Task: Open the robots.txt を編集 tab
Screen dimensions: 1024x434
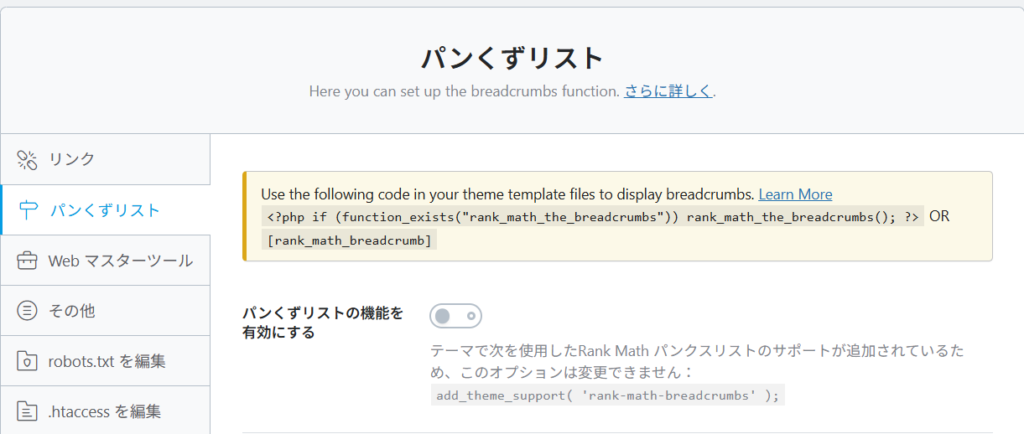Action: point(107,361)
